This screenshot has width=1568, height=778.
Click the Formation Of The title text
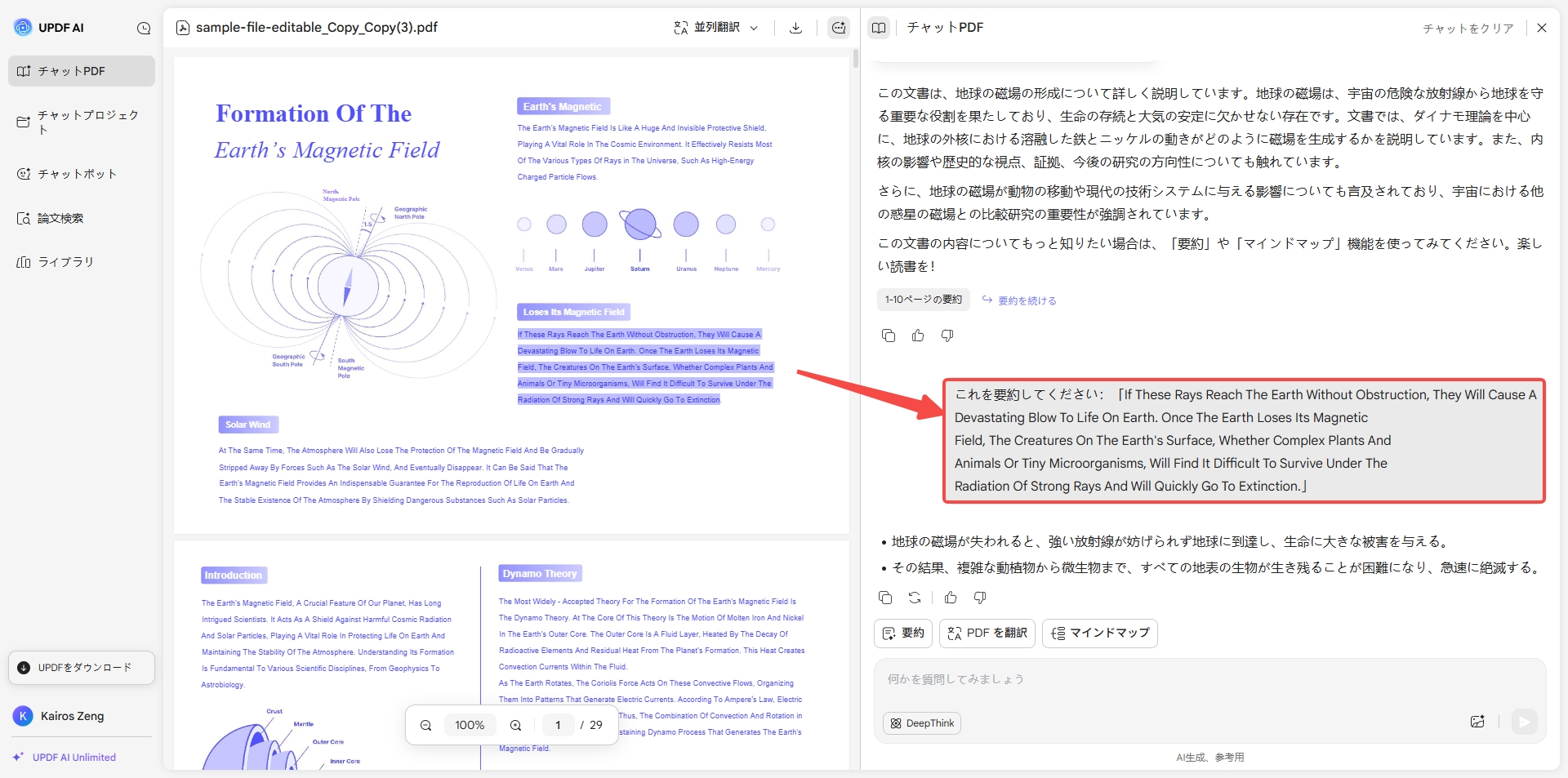pyautogui.click(x=314, y=113)
